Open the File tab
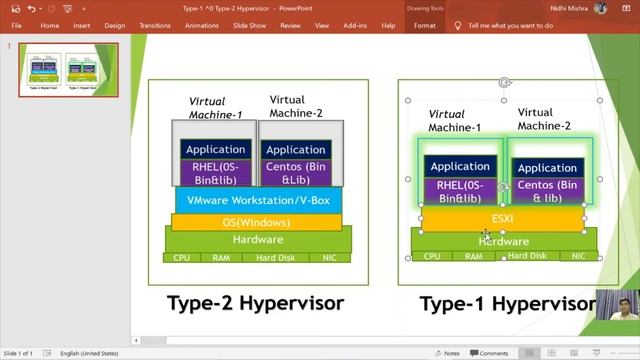Viewport: 640px width, 360px height. coord(16,25)
